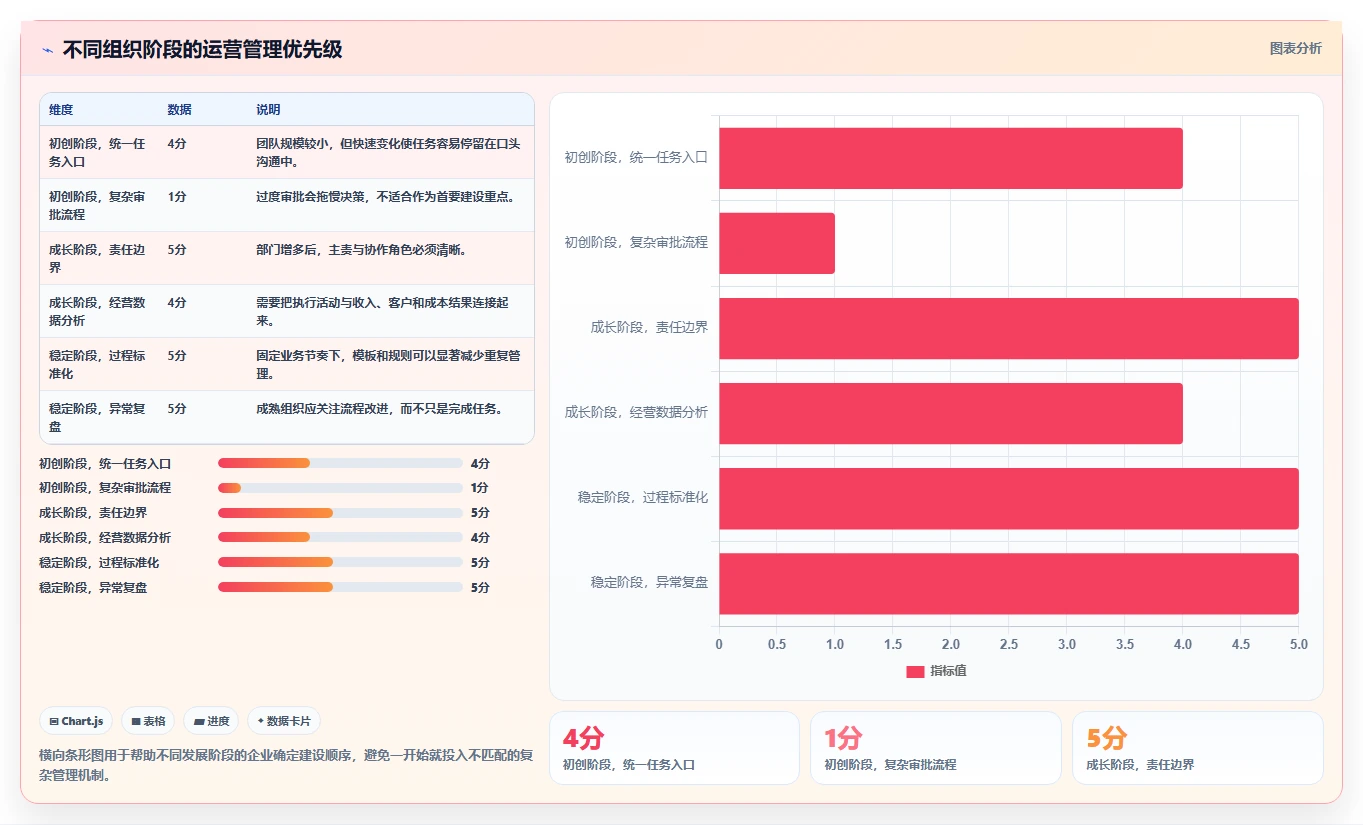Click table cell 成长阶段，责任边界
The image size is (1363, 825).
[x=99, y=258]
